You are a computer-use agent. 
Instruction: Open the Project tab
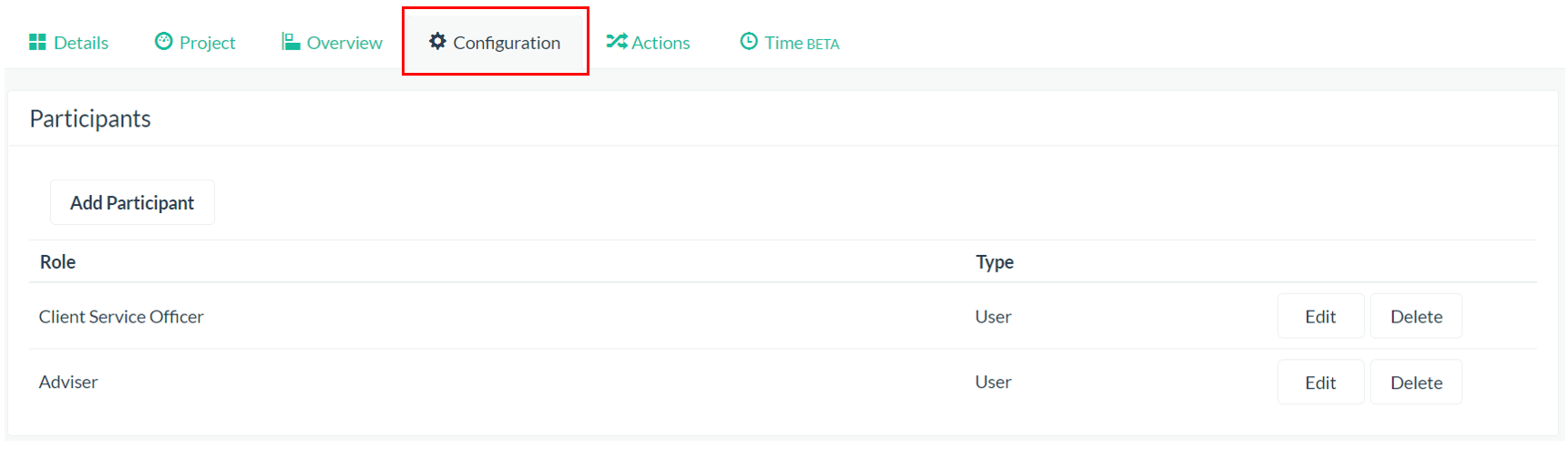[207, 43]
